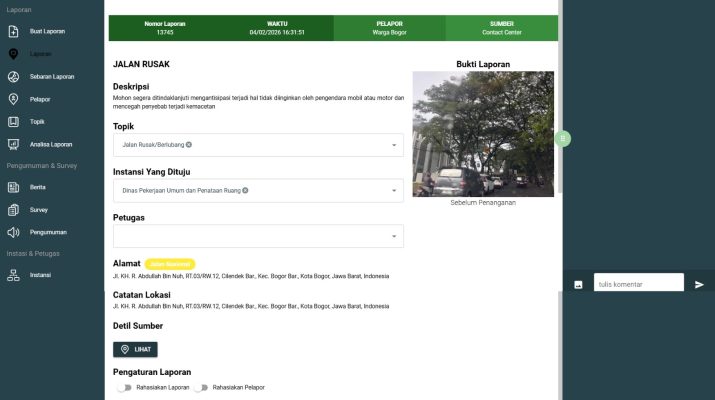Remove the Jalan Rusak/Berlubang topic chip
The height and width of the screenshot is (400, 715).
point(189,145)
